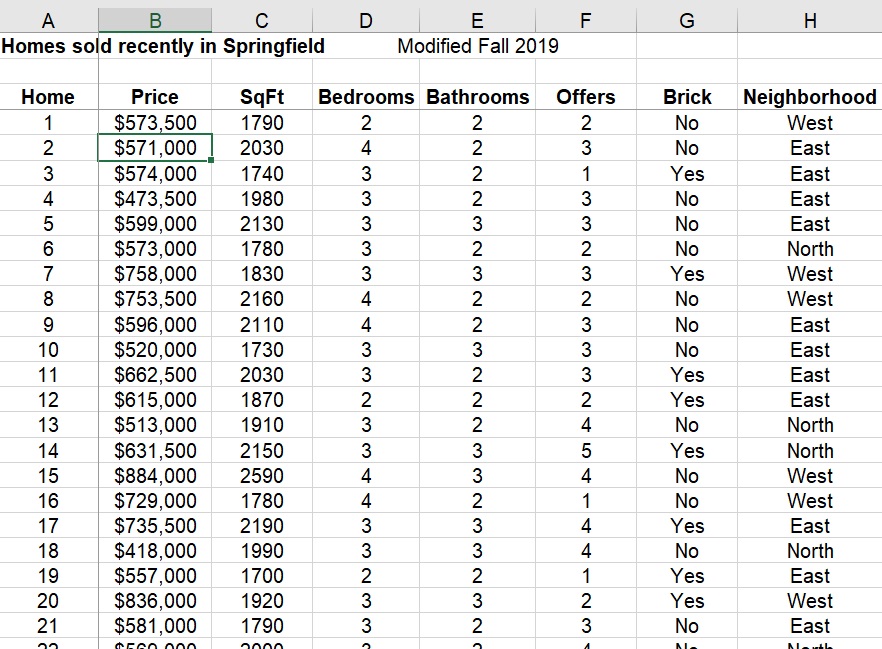Click the price cell $615,000

click(155, 400)
